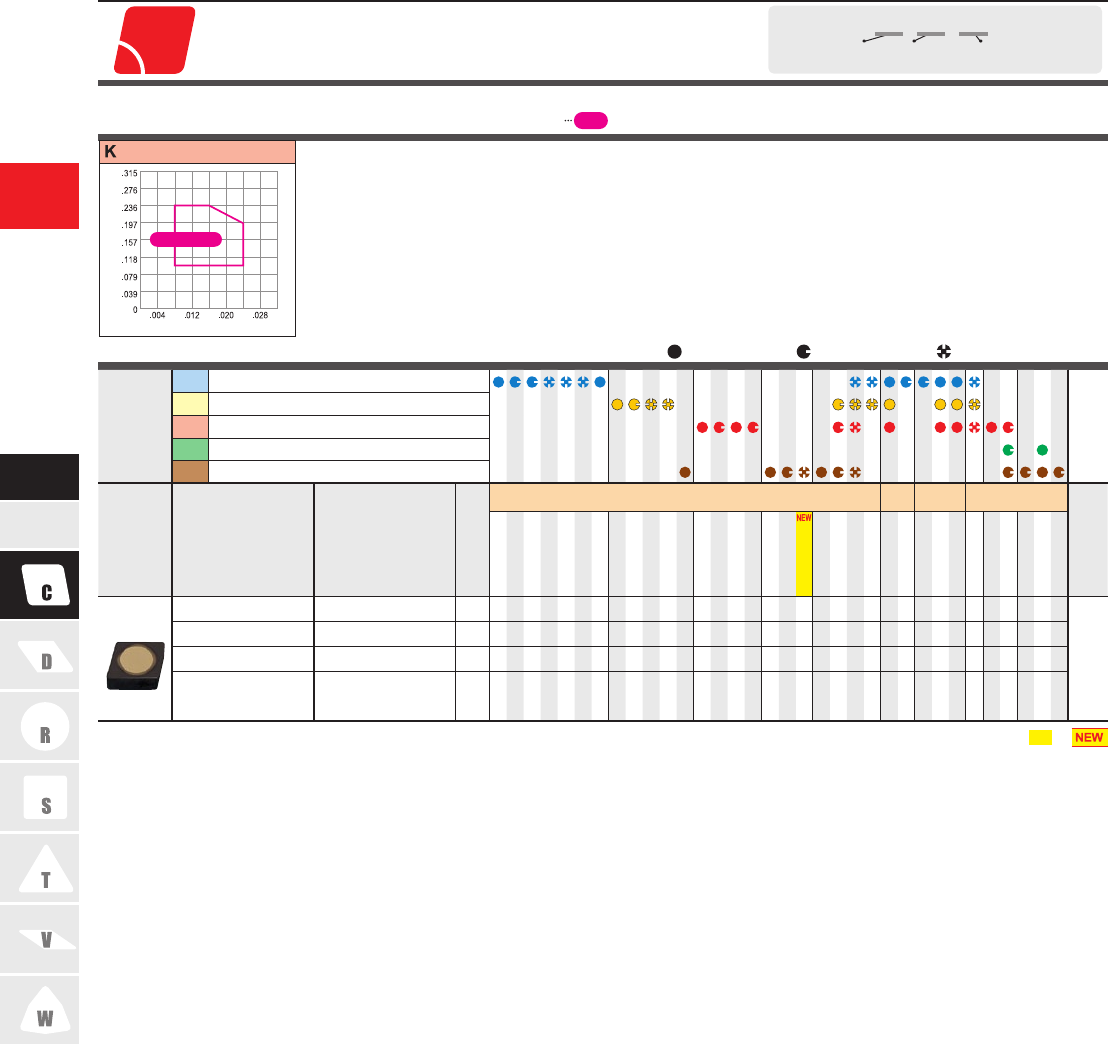
Task: Click the solid black circle legend symbol
Action: 674,351
